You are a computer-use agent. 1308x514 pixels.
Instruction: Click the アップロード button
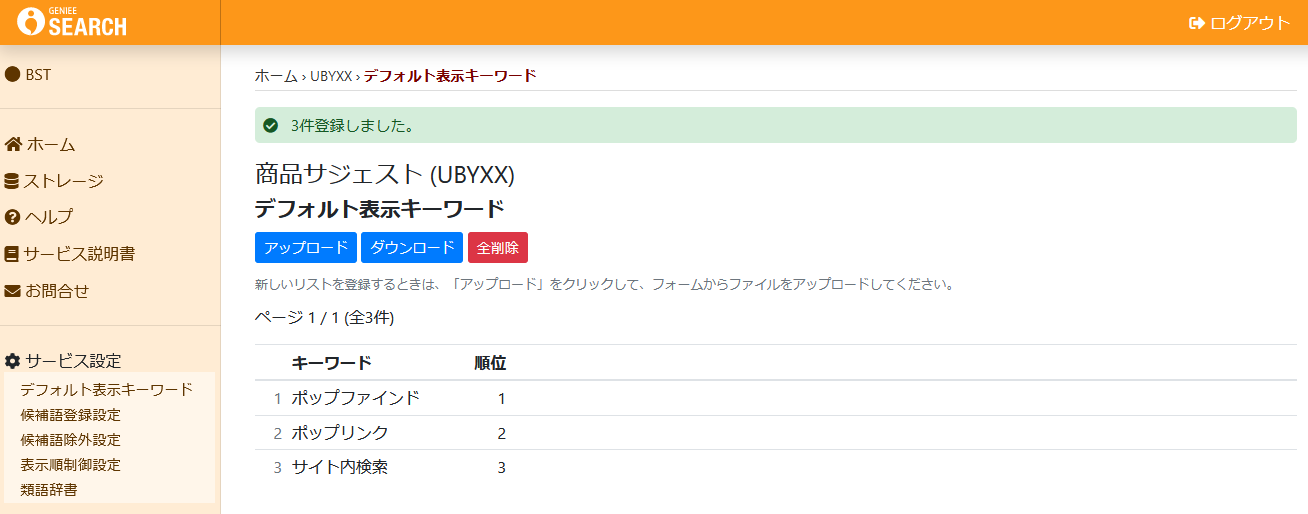(x=306, y=248)
